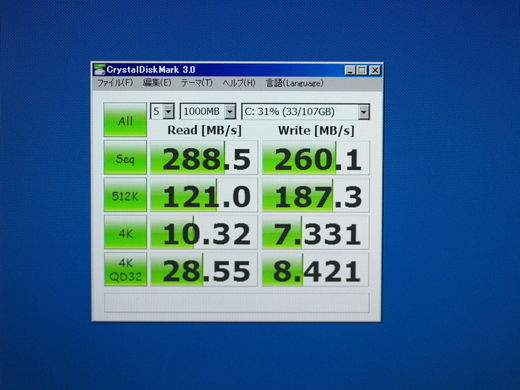The image size is (520, 390).
Task: Click the 4K QD32 write result 8.421
Action: [x=316, y=270]
